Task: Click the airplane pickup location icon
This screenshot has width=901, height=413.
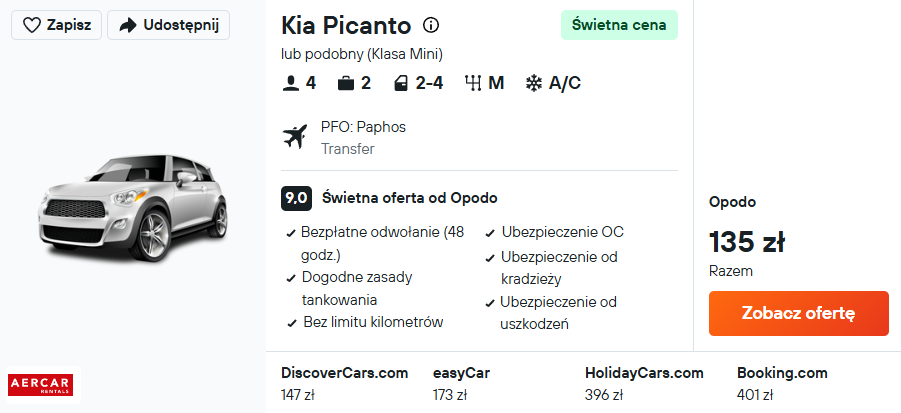Action: click(x=296, y=137)
